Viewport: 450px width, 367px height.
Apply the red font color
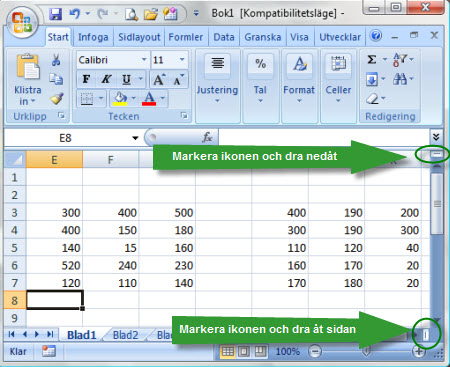(x=149, y=99)
